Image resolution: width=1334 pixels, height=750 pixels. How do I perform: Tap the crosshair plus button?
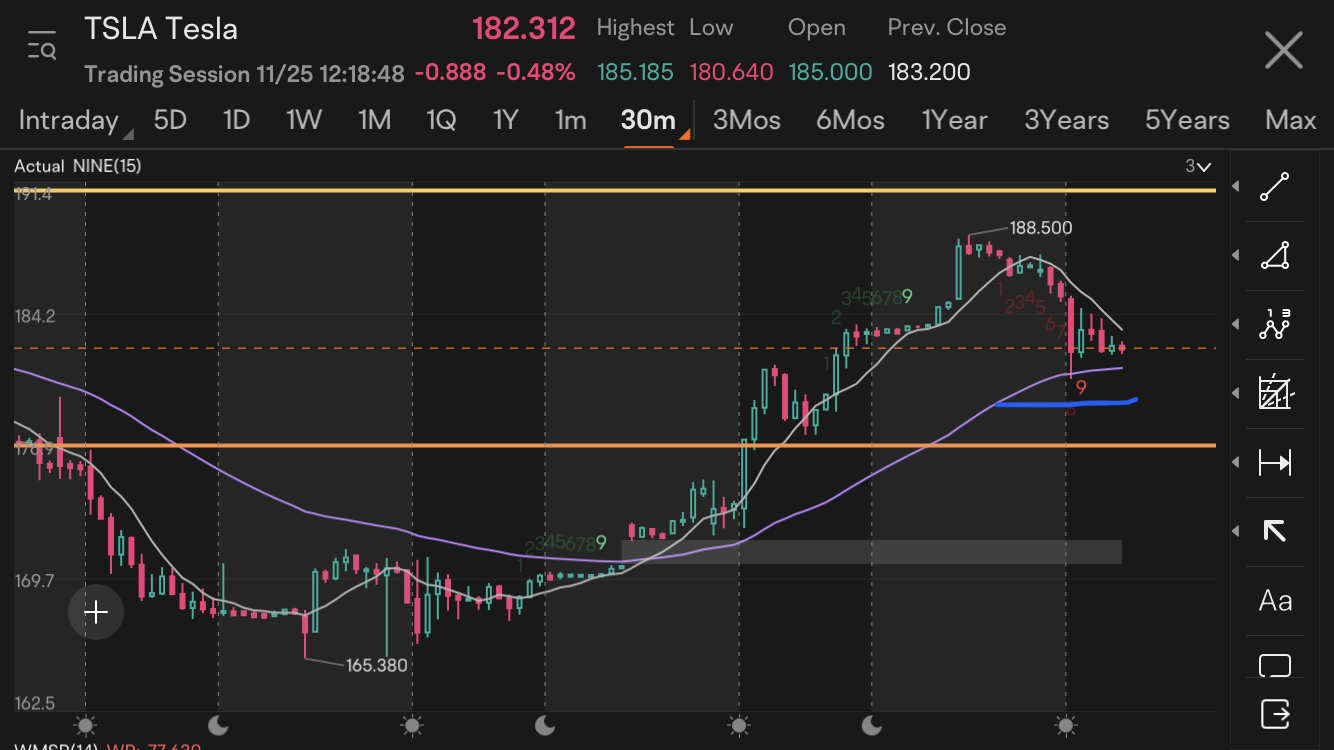(x=96, y=612)
